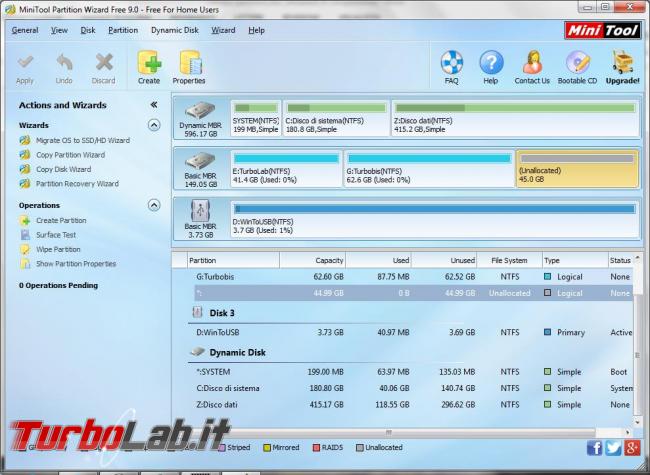Click the partition list scroll-down arrow
This screenshot has height=475, width=650.
click(638, 423)
